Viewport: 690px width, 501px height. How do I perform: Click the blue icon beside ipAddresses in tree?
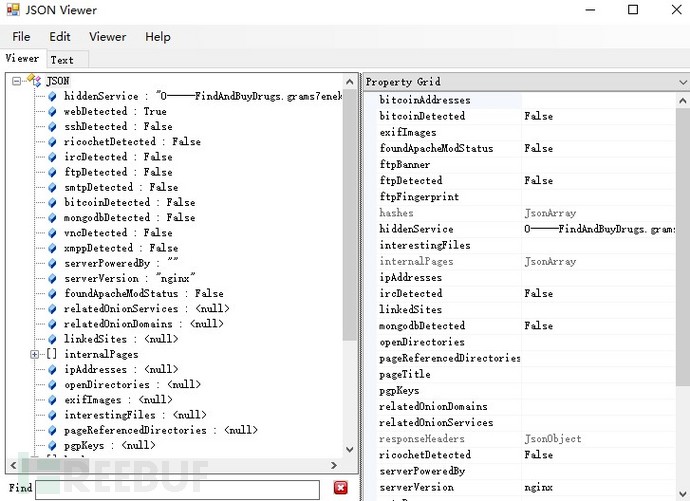point(52,369)
